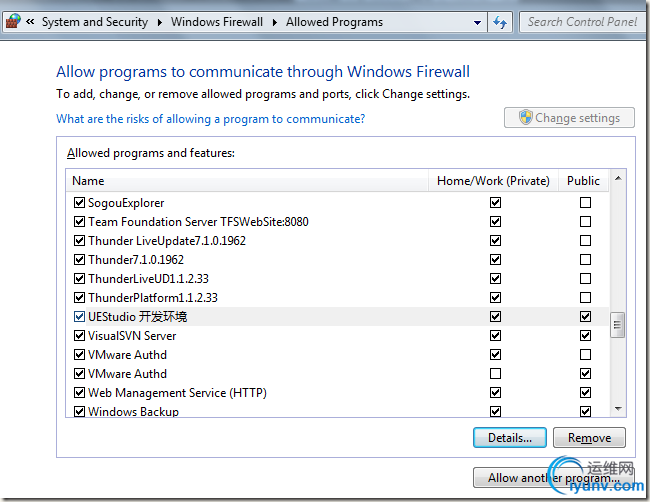This screenshot has width=650, height=502.
Task: Click the Windows Firewall icon in address bar
Action: coord(13,21)
